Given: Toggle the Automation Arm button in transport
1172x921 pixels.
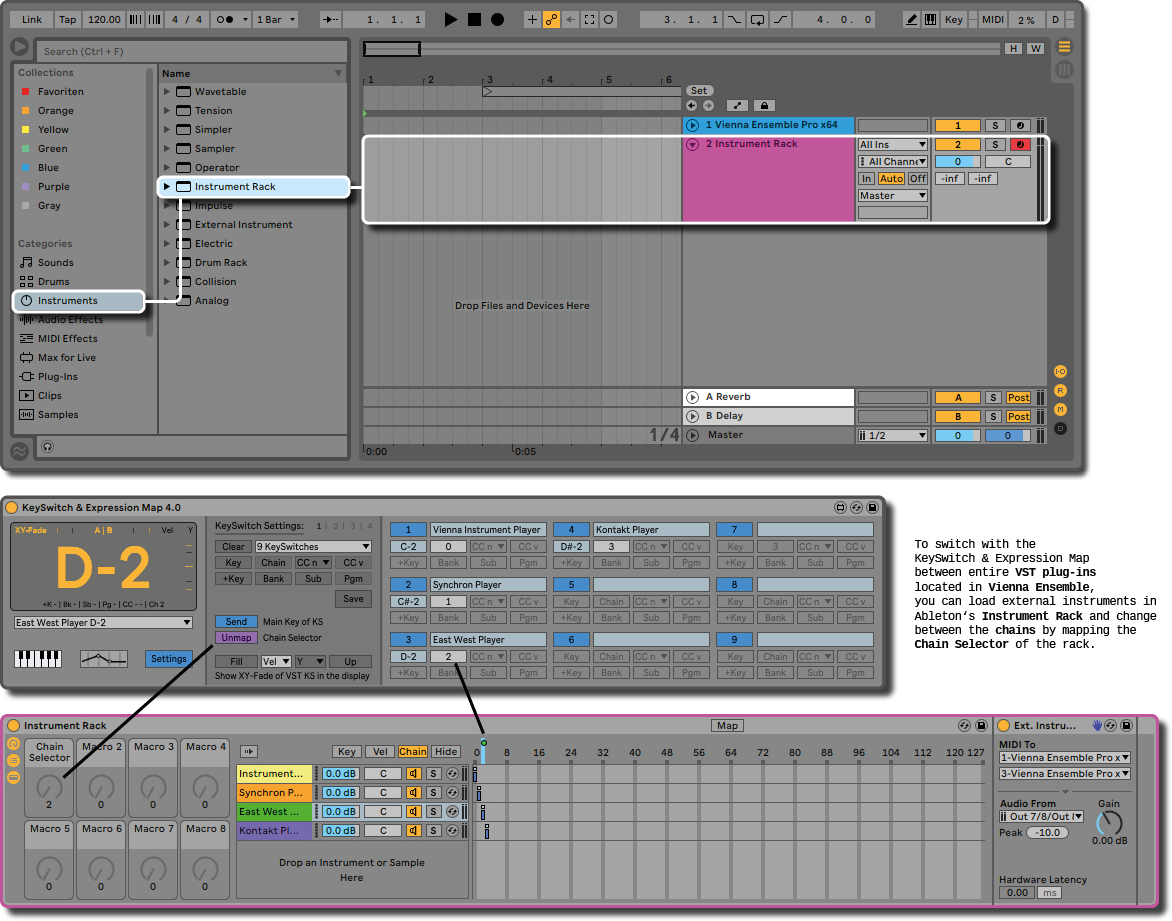Looking at the screenshot, I should click(552, 19).
